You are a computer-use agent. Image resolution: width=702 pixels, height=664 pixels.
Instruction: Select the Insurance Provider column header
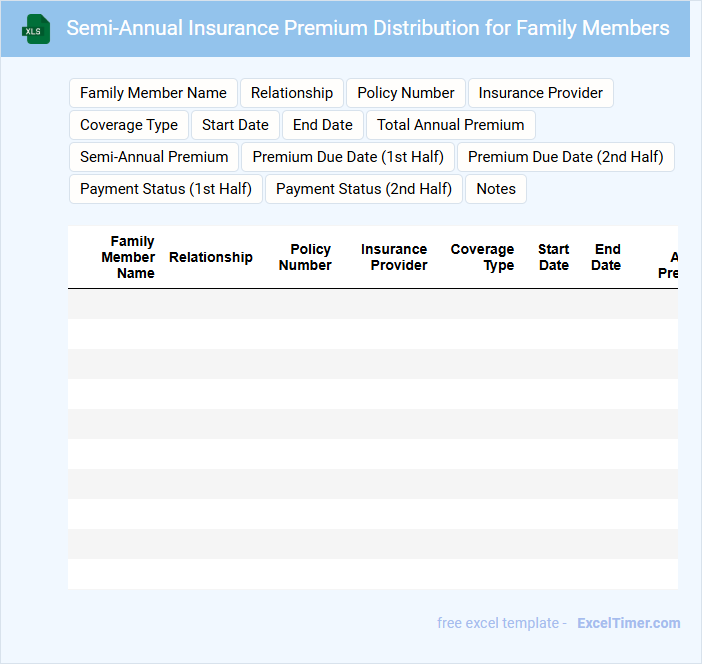(394, 258)
